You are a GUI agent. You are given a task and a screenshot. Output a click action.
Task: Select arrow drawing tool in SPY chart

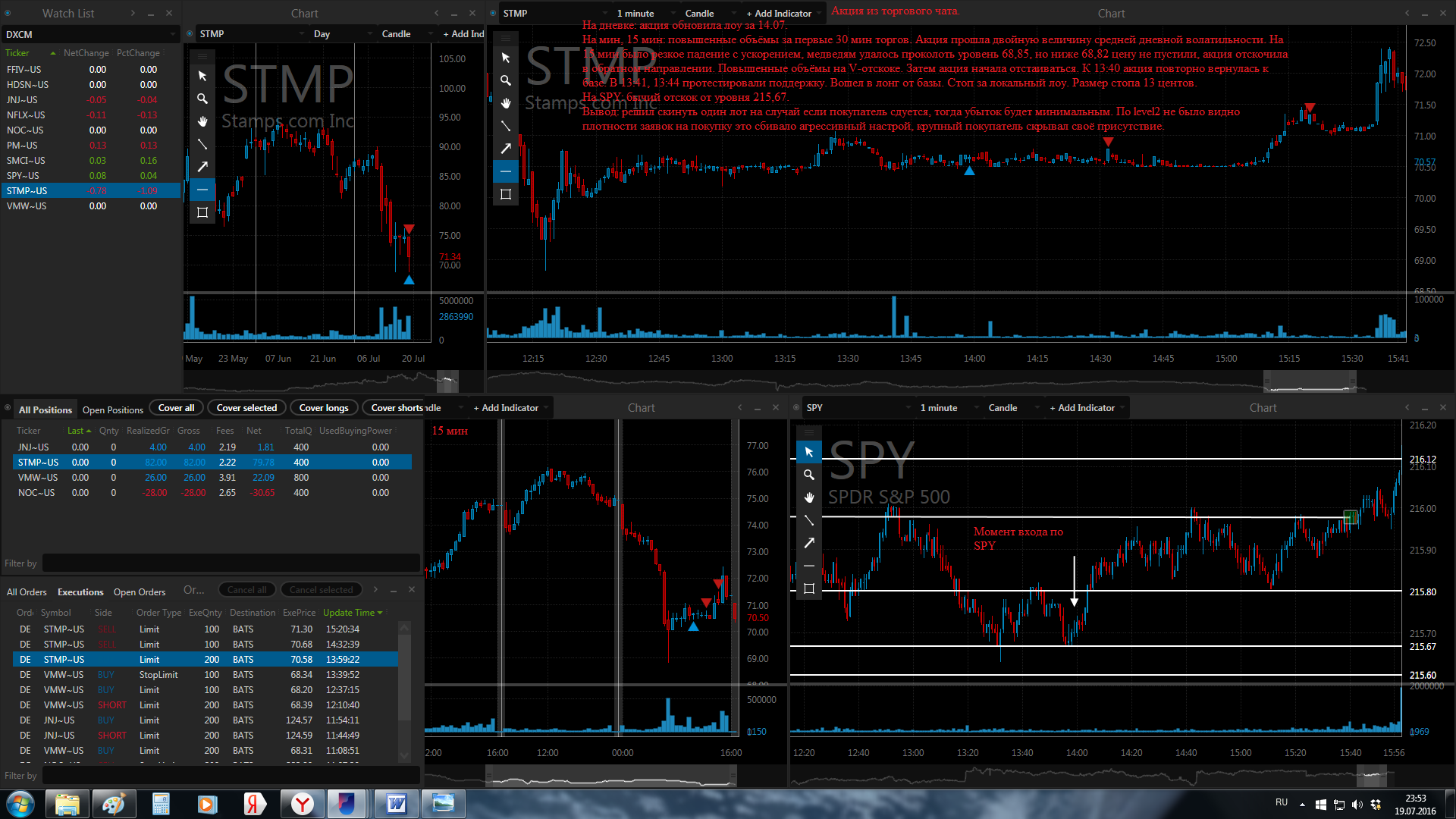coord(808,543)
